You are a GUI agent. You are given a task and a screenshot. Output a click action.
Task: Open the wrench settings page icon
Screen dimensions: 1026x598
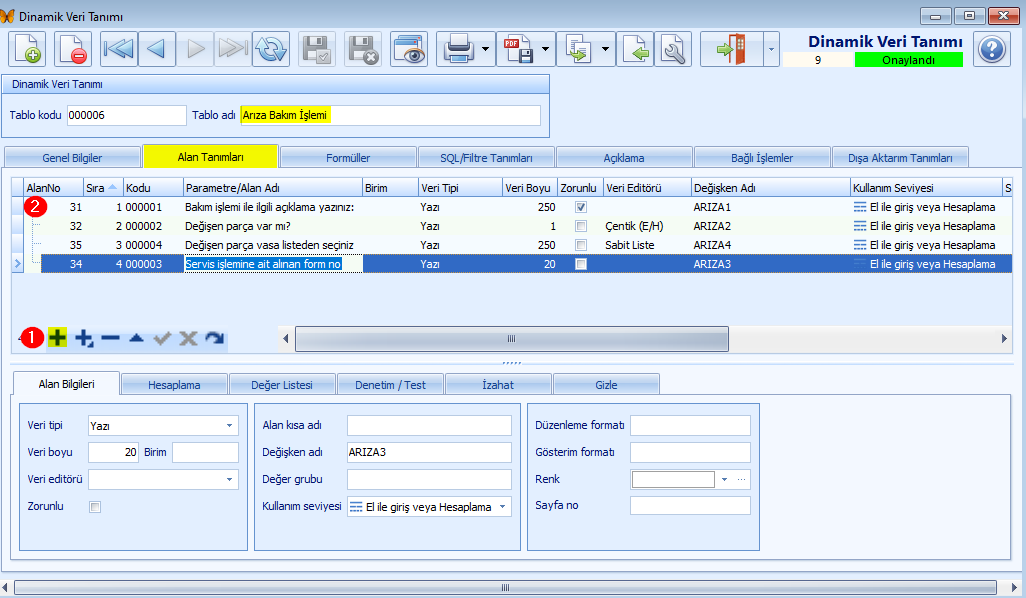point(673,49)
